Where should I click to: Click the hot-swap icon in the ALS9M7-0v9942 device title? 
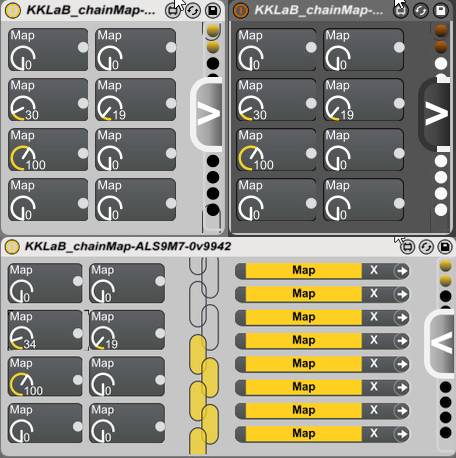[x=407, y=247]
